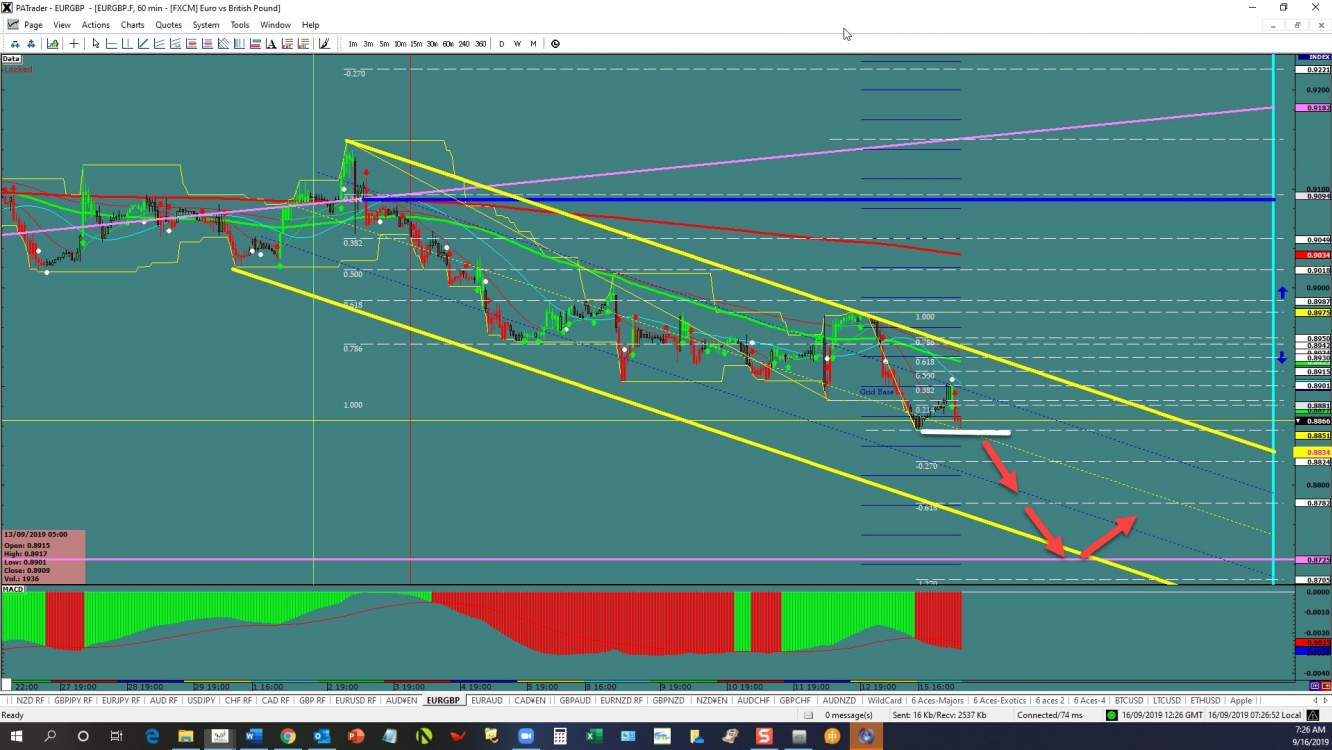
Task: Click the pink 0.9187 price label
Action: point(1314,107)
